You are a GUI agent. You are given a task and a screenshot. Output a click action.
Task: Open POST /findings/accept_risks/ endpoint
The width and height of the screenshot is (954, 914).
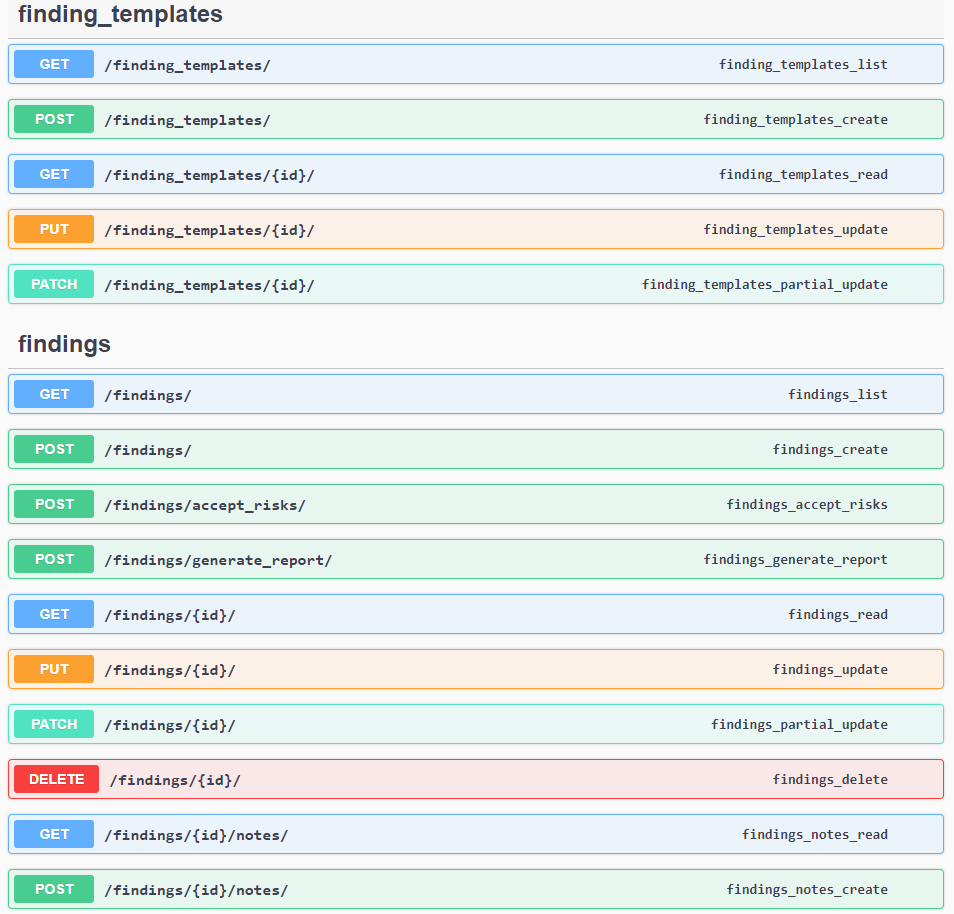(x=205, y=505)
